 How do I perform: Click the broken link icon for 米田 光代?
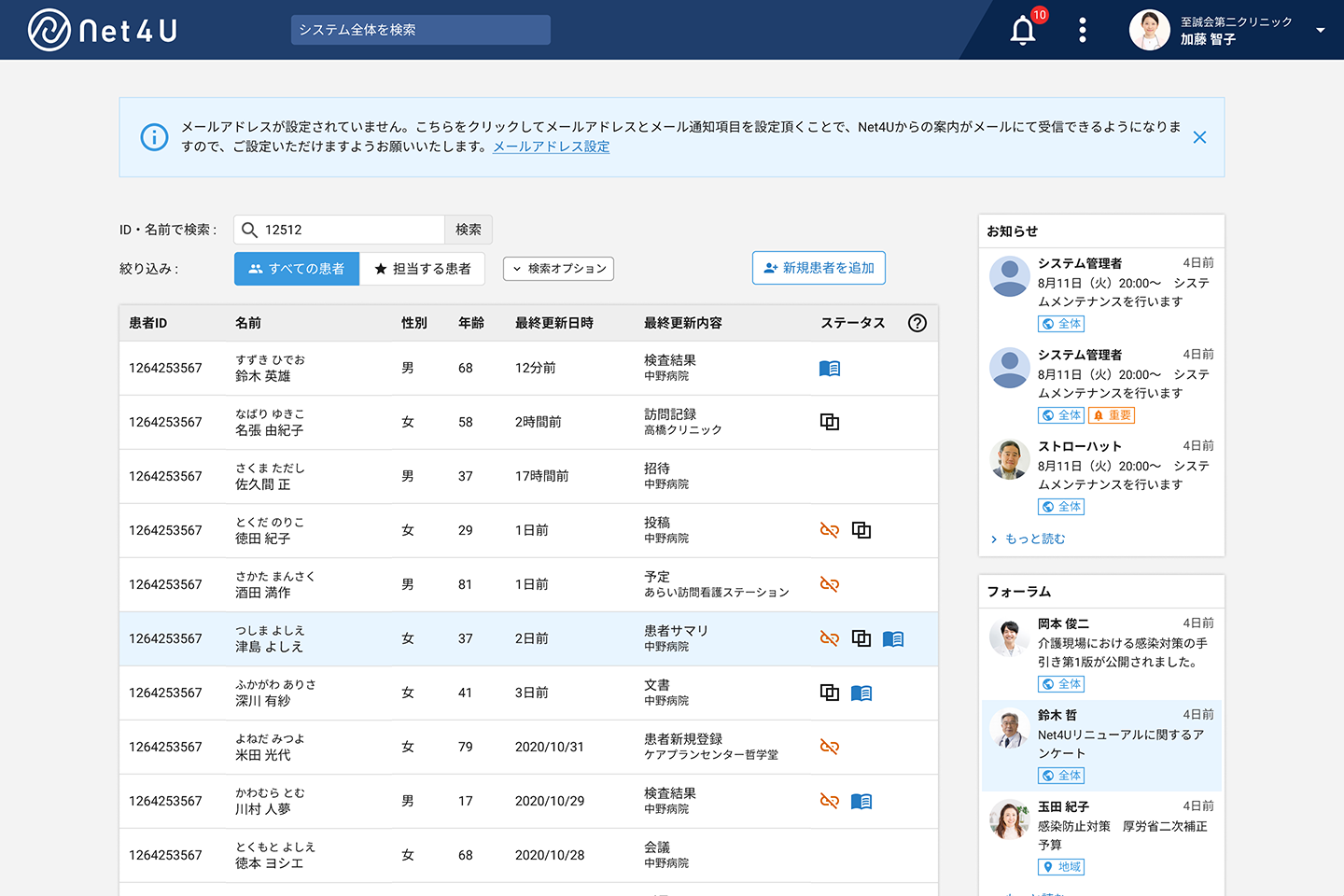coord(829,747)
